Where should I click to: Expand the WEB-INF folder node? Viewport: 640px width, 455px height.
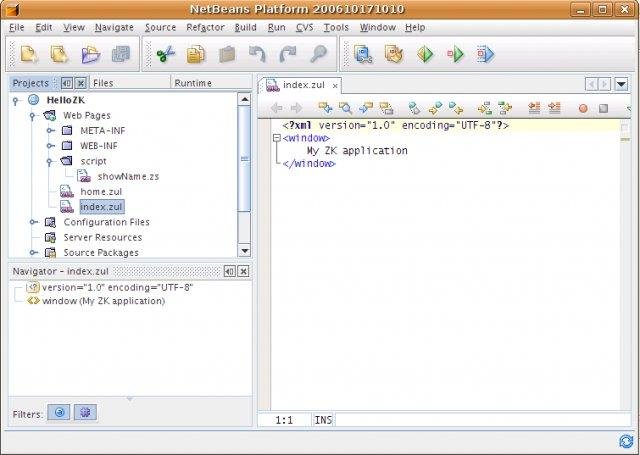[50, 146]
